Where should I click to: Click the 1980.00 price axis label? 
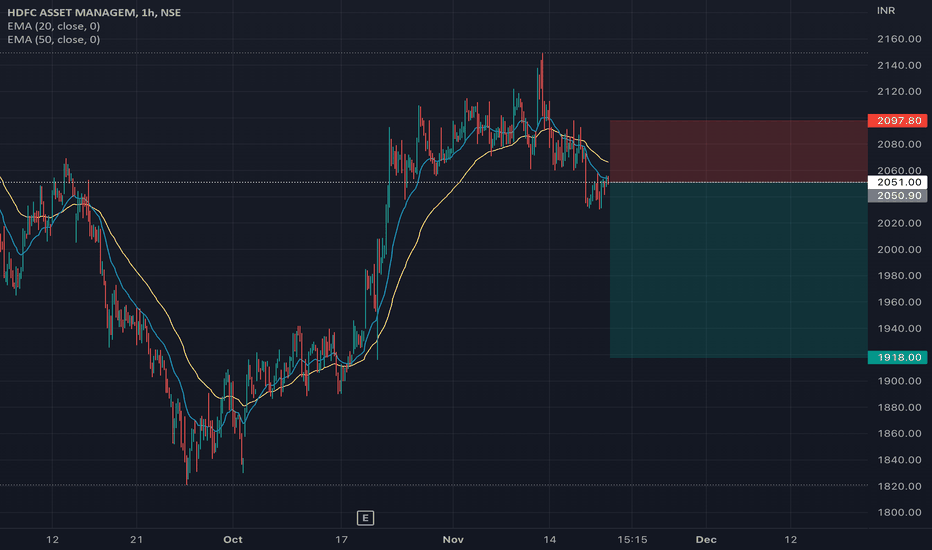(x=899, y=276)
